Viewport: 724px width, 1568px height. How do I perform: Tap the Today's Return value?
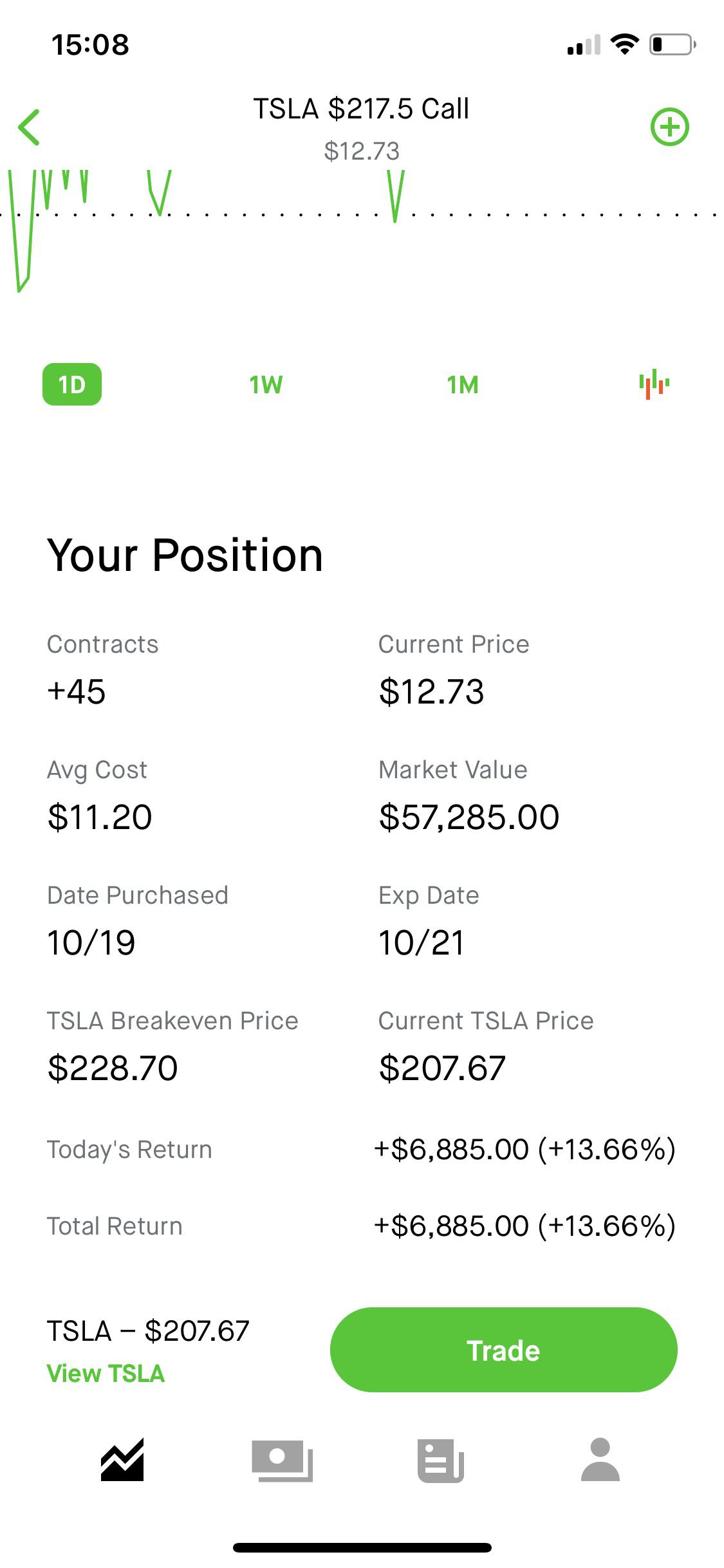pos(524,1150)
